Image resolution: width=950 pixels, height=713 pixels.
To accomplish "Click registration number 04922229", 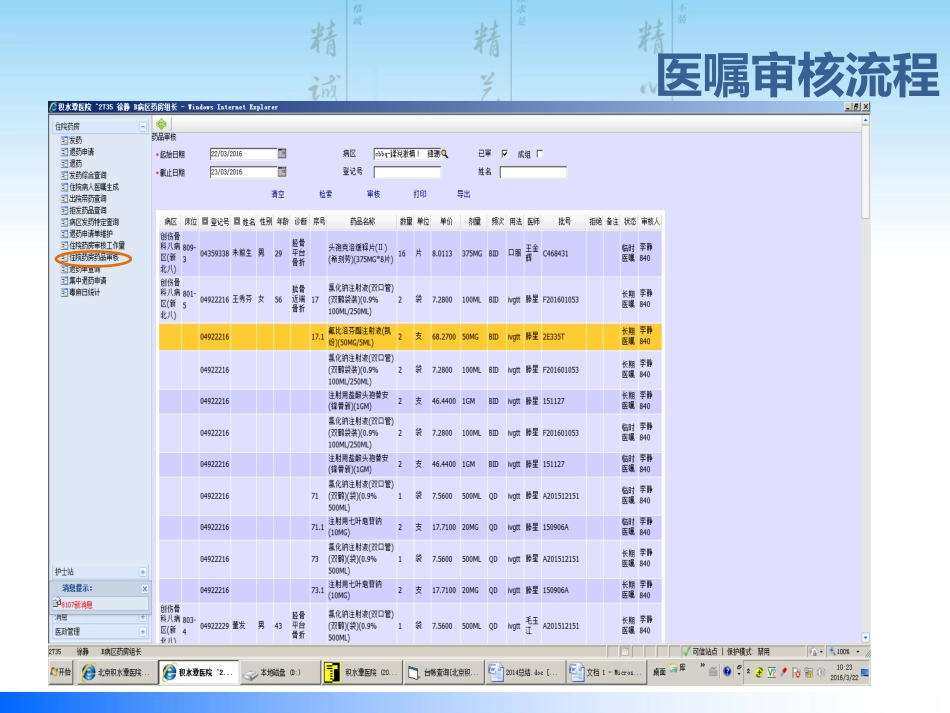I will (x=214, y=626).
